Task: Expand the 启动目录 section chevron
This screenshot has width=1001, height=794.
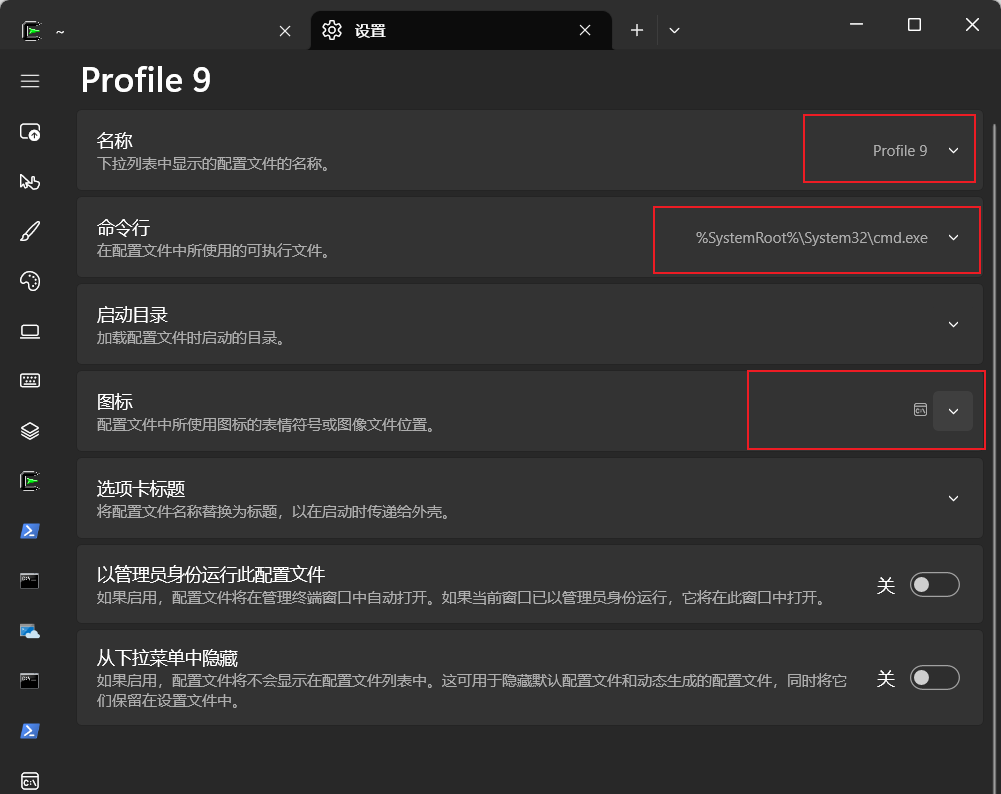Action: (x=952, y=324)
